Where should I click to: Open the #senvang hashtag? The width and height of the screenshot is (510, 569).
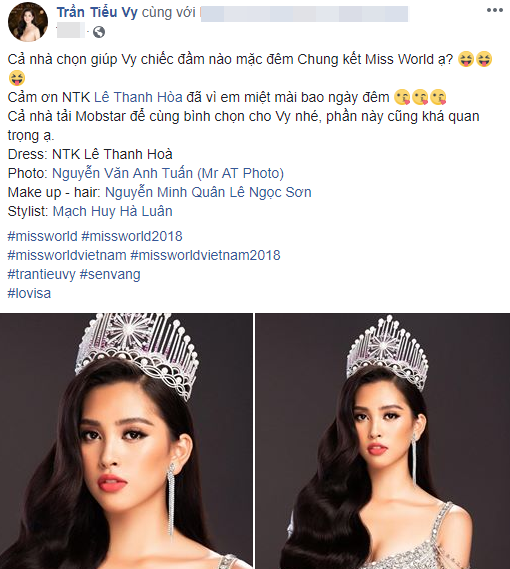tap(110, 274)
